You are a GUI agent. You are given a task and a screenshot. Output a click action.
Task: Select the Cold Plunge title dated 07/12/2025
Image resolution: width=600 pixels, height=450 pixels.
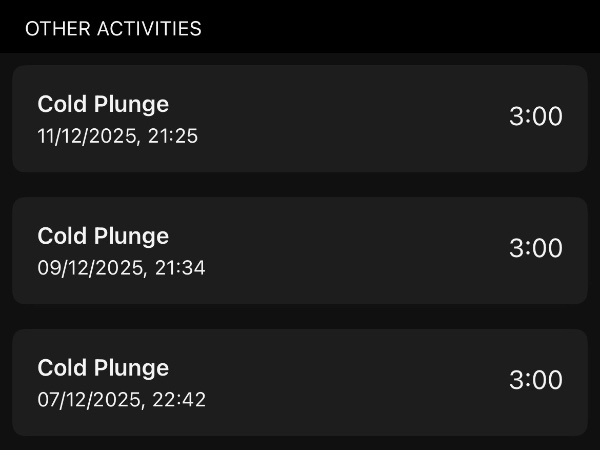[x=103, y=368]
